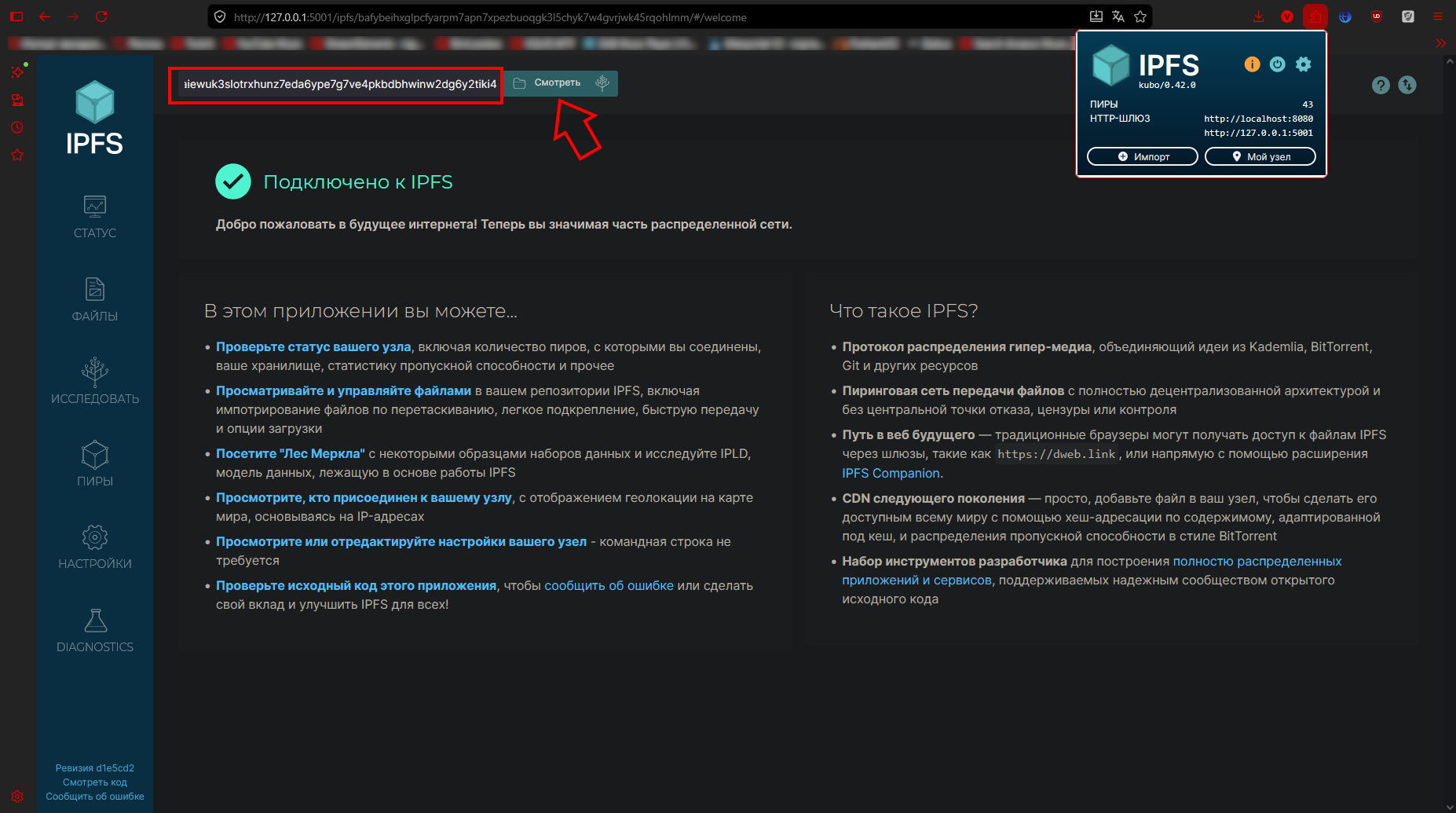Open the Diagnostics section in the sidebar

95,631
